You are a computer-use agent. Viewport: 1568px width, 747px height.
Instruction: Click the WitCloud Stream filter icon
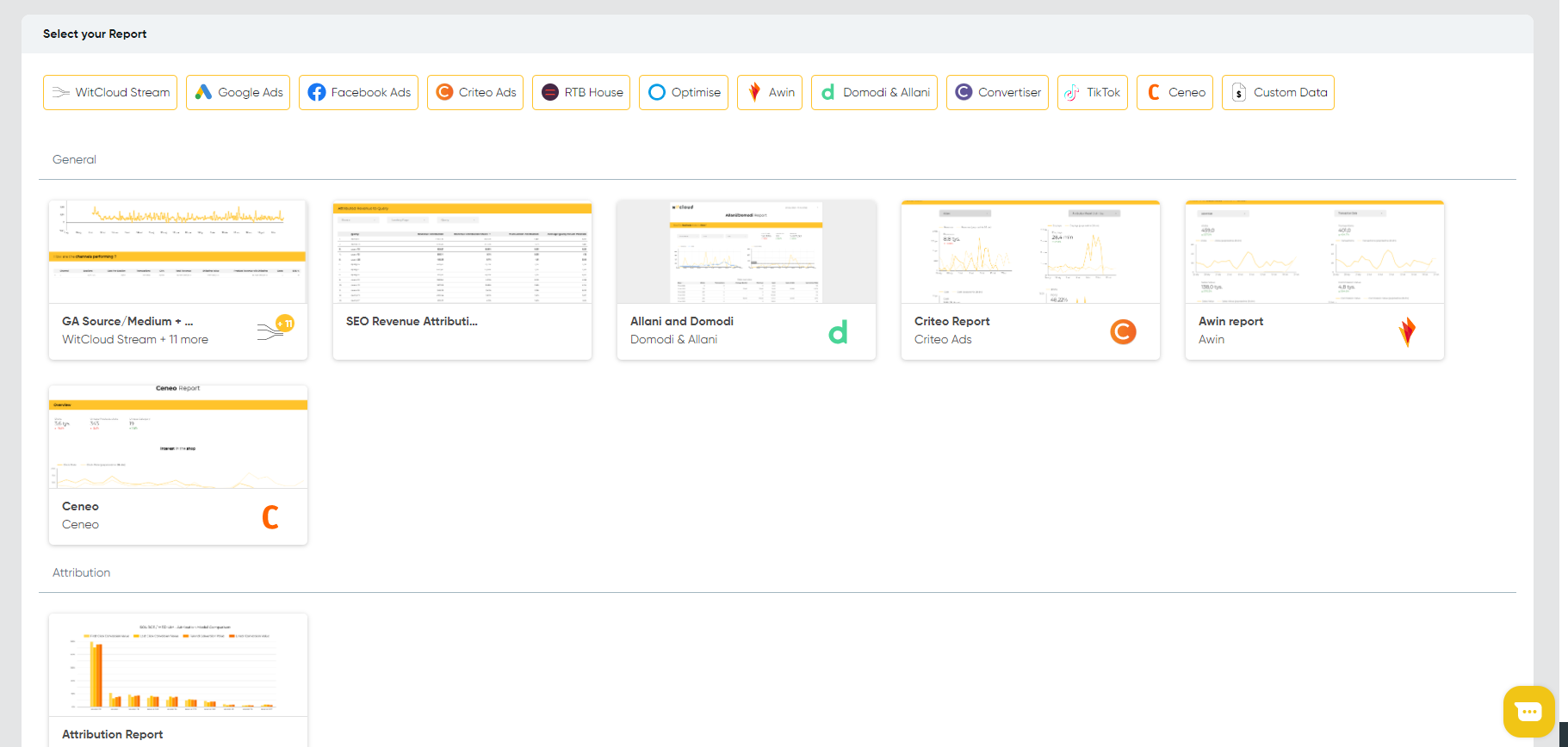(x=61, y=92)
